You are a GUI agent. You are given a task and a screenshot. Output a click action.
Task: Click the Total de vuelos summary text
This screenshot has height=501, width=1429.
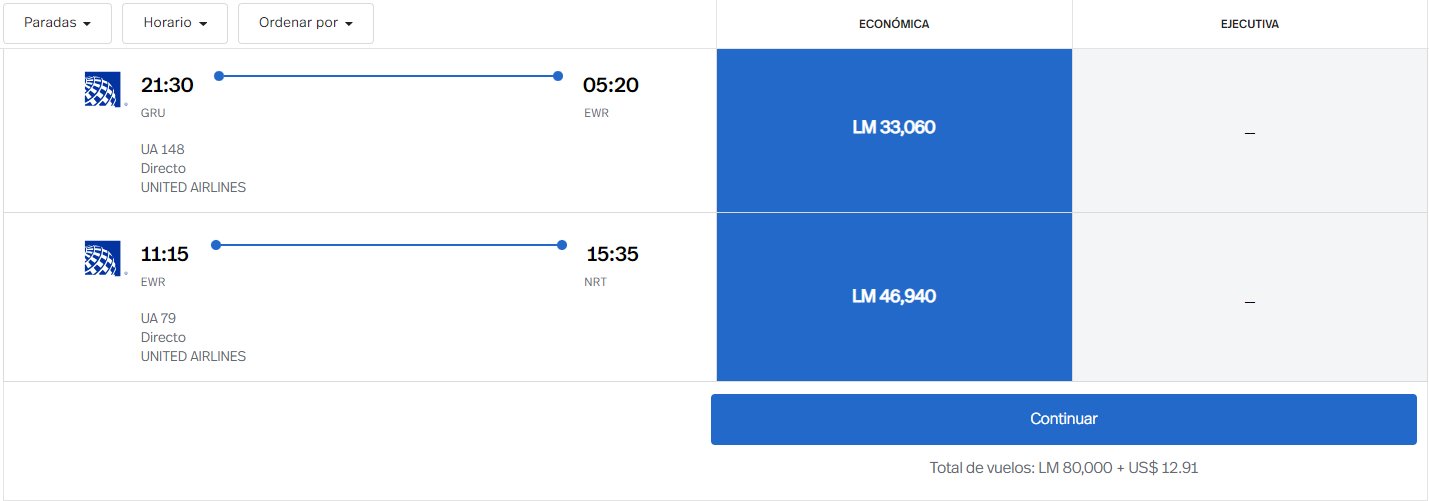click(x=1063, y=467)
